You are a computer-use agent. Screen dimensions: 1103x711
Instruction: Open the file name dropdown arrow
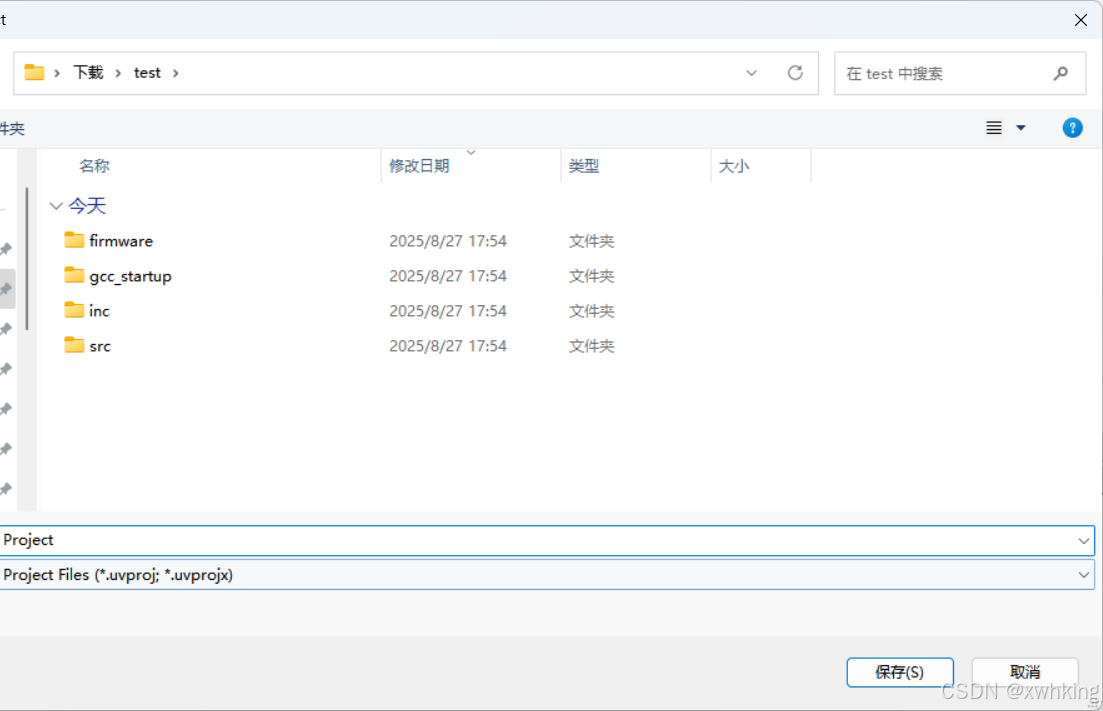[1083, 541]
